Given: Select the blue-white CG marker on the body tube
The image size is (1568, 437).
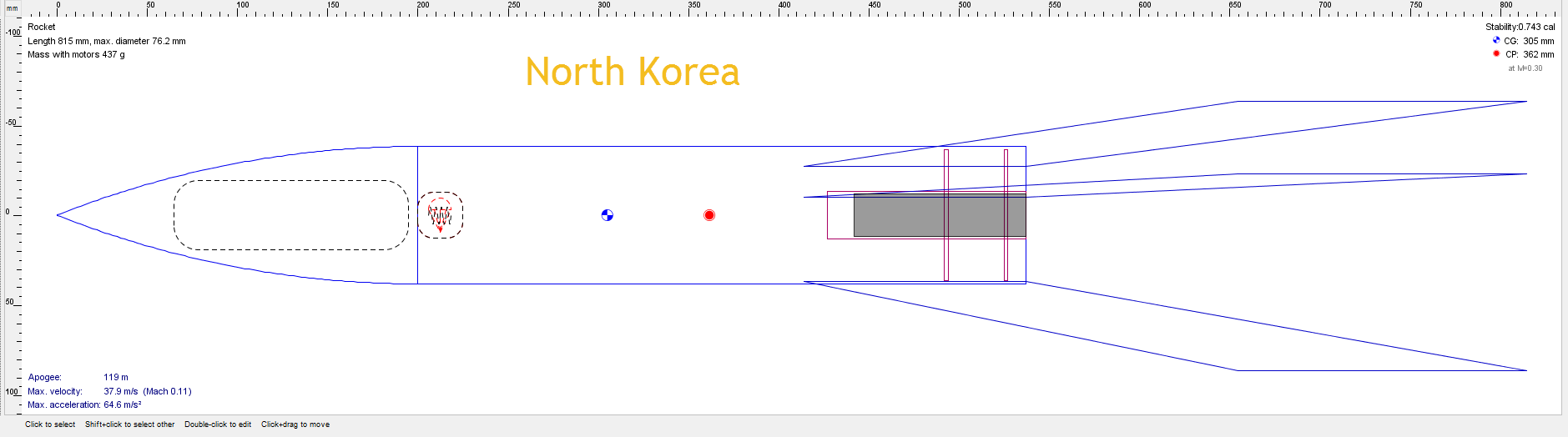Looking at the screenshot, I should 607,215.
